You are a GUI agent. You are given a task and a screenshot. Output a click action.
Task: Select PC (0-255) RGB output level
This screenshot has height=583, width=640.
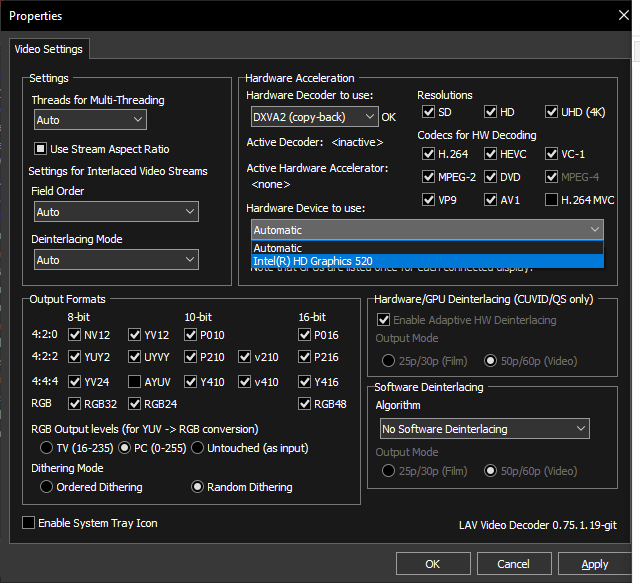tap(124, 448)
